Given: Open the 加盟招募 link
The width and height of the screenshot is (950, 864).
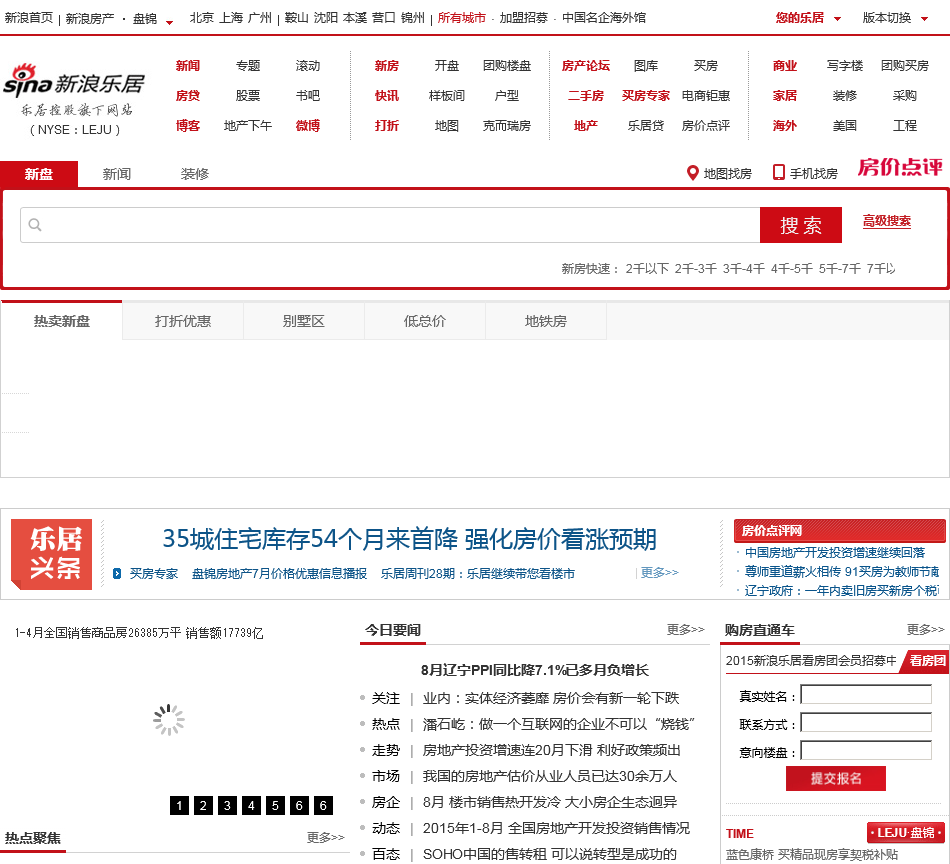Looking at the screenshot, I should (523, 18).
